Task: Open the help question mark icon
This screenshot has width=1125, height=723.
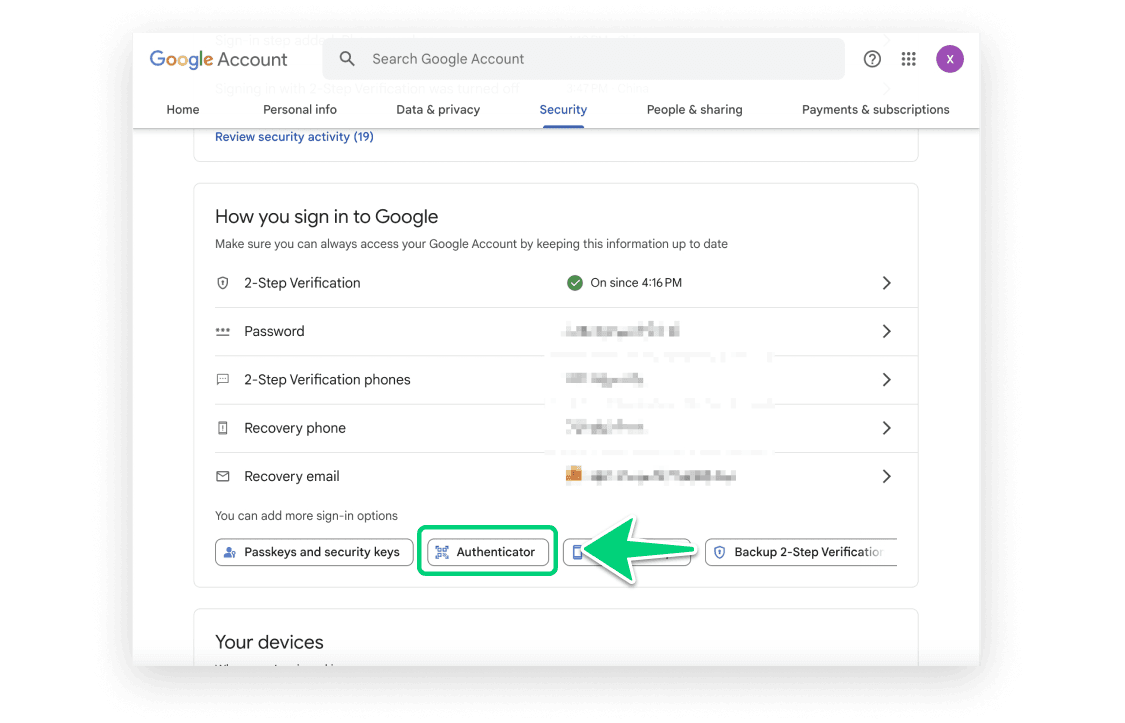Action: click(872, 59)
